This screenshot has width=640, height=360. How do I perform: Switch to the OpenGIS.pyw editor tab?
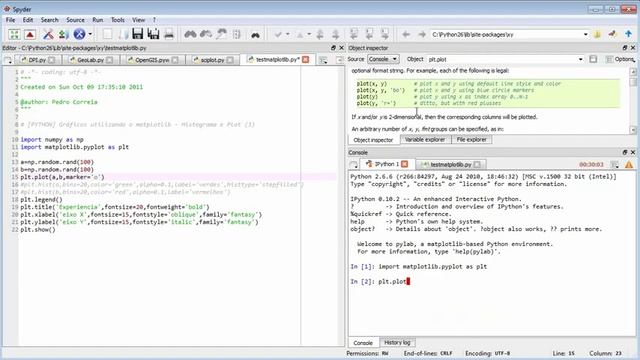(x=153, y=60)
